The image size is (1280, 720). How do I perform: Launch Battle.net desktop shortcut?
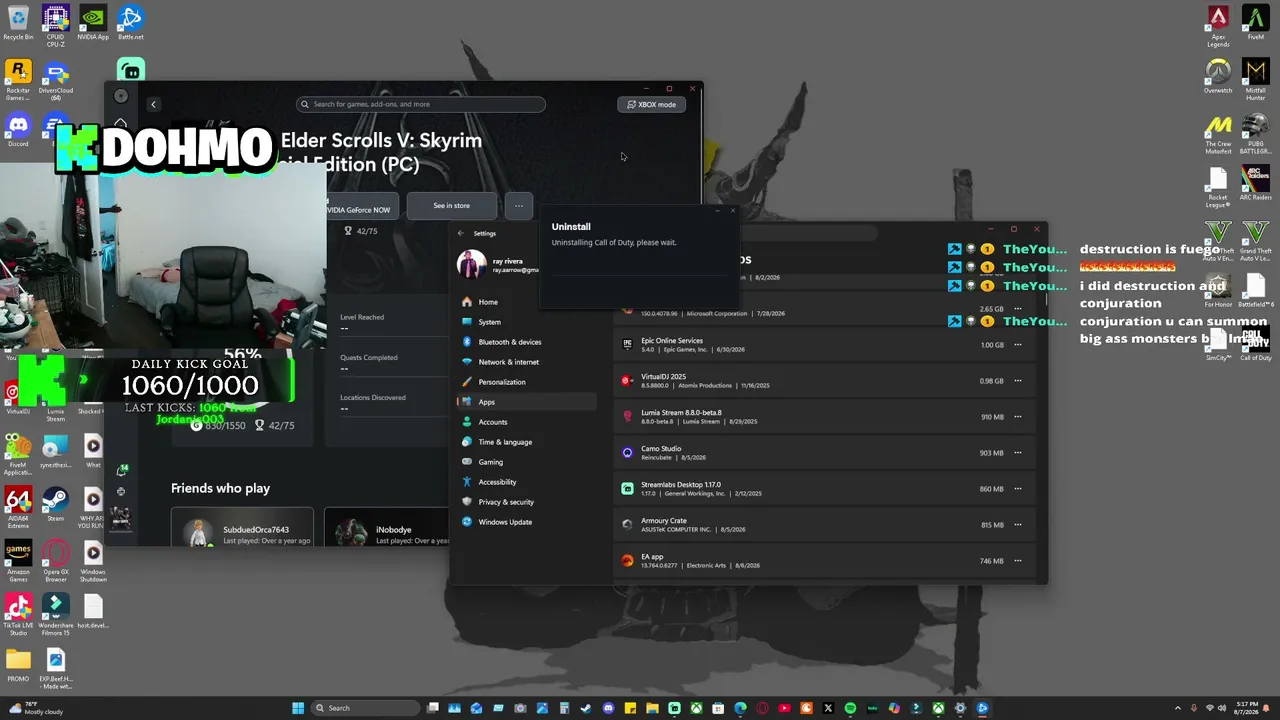pyautogui.click(x=130, y=23)
